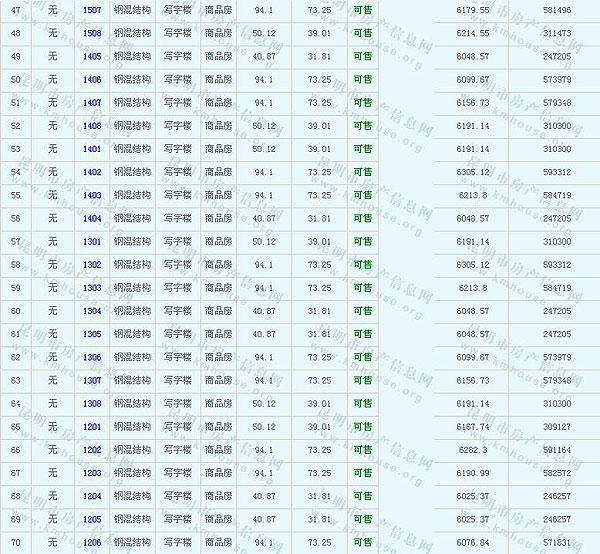Screen dimensions: 600x554
Task: Open unit 1203 link
Action: [x=92, y=473]
